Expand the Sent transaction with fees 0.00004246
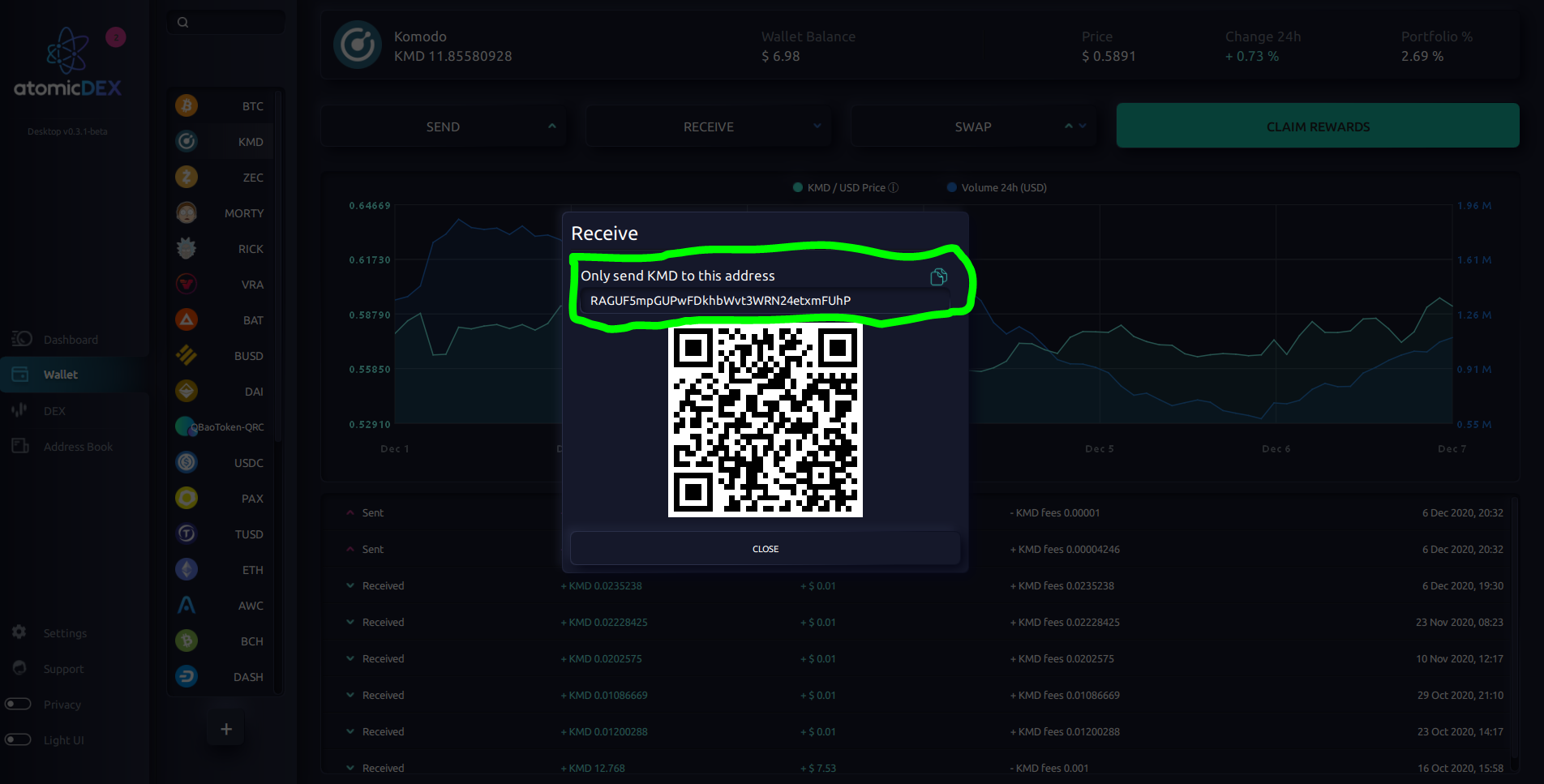 [x=350, y=549]
